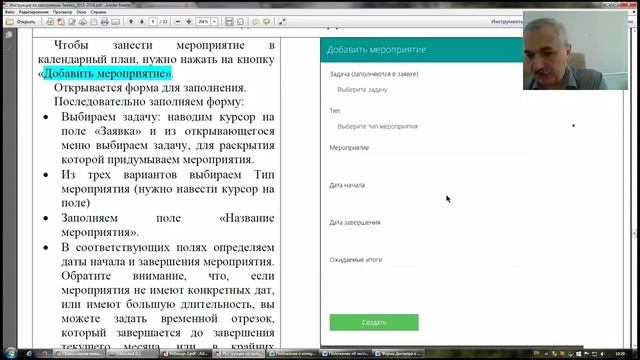Go to next page with down arrow
The image size is (640, 360).
click(x=142, y=22)
